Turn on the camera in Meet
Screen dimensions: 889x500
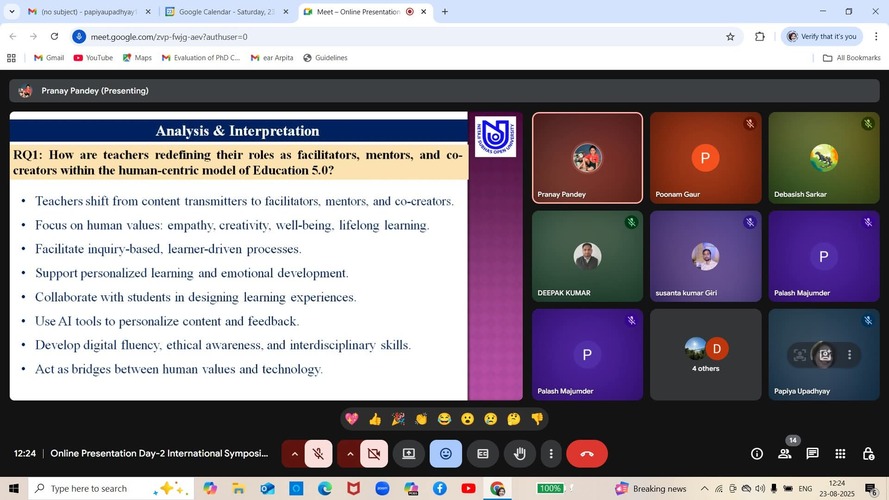point(374,453)
